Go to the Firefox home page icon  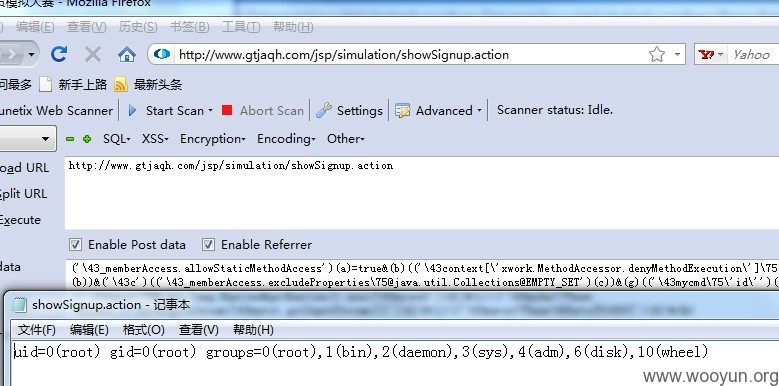point(127,54)
